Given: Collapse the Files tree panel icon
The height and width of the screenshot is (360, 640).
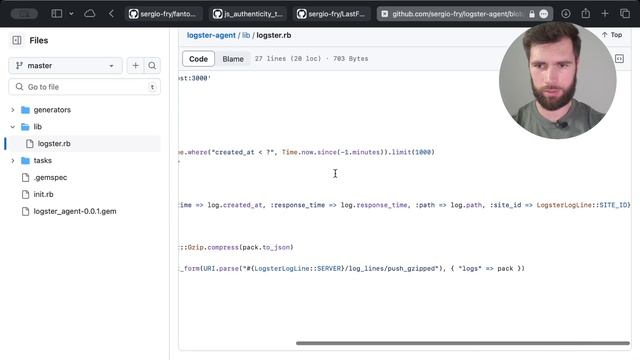Looking at the screenshot, I should point(17,40).
